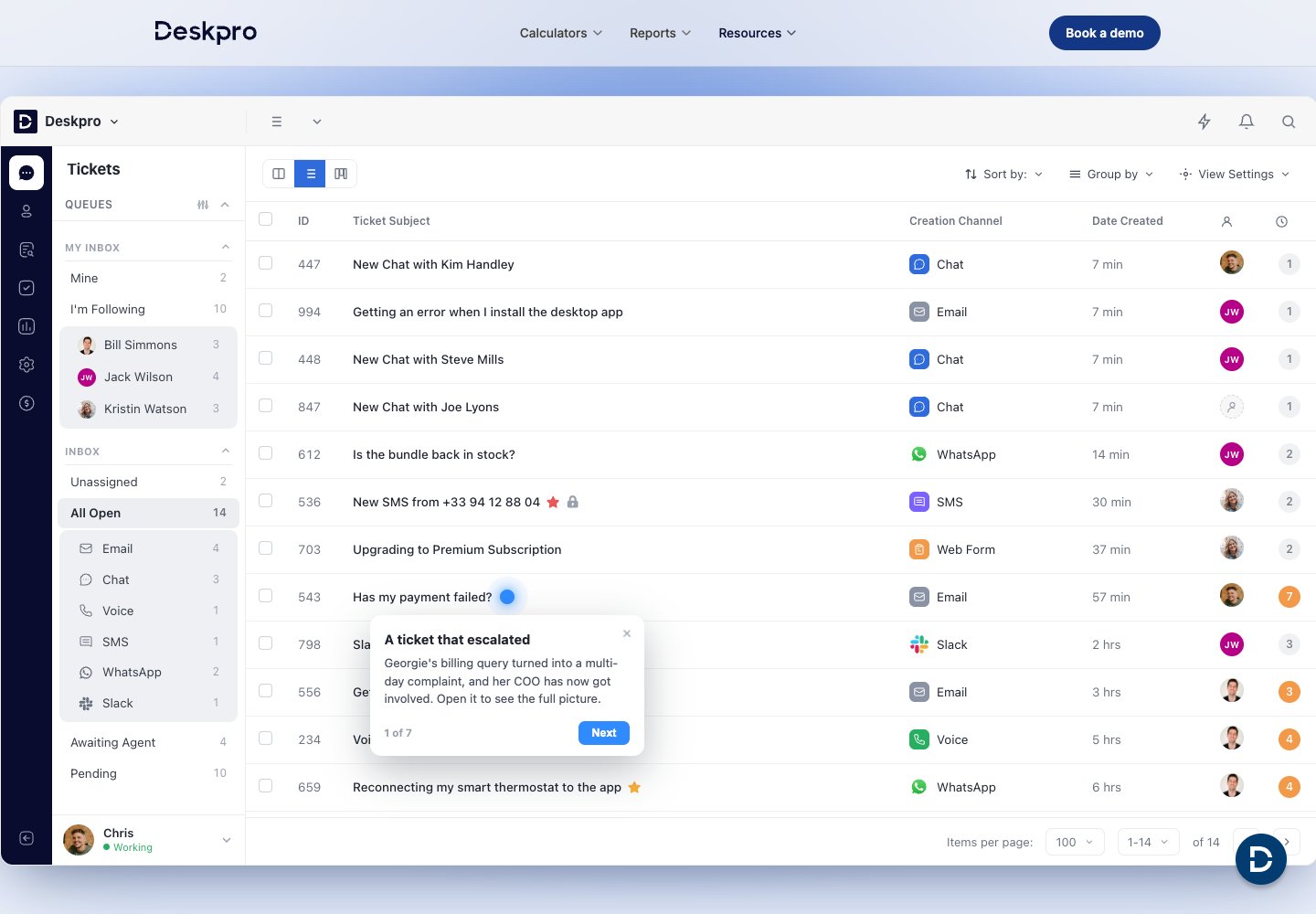Click Book a demo button

coord(1104,33)
